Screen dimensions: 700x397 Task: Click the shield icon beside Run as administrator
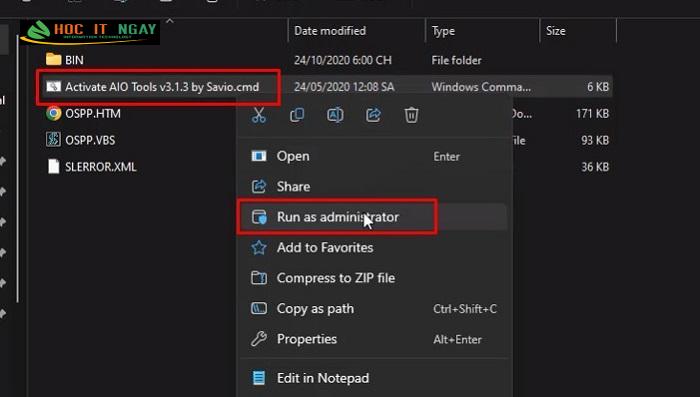[x=259, y=217]
